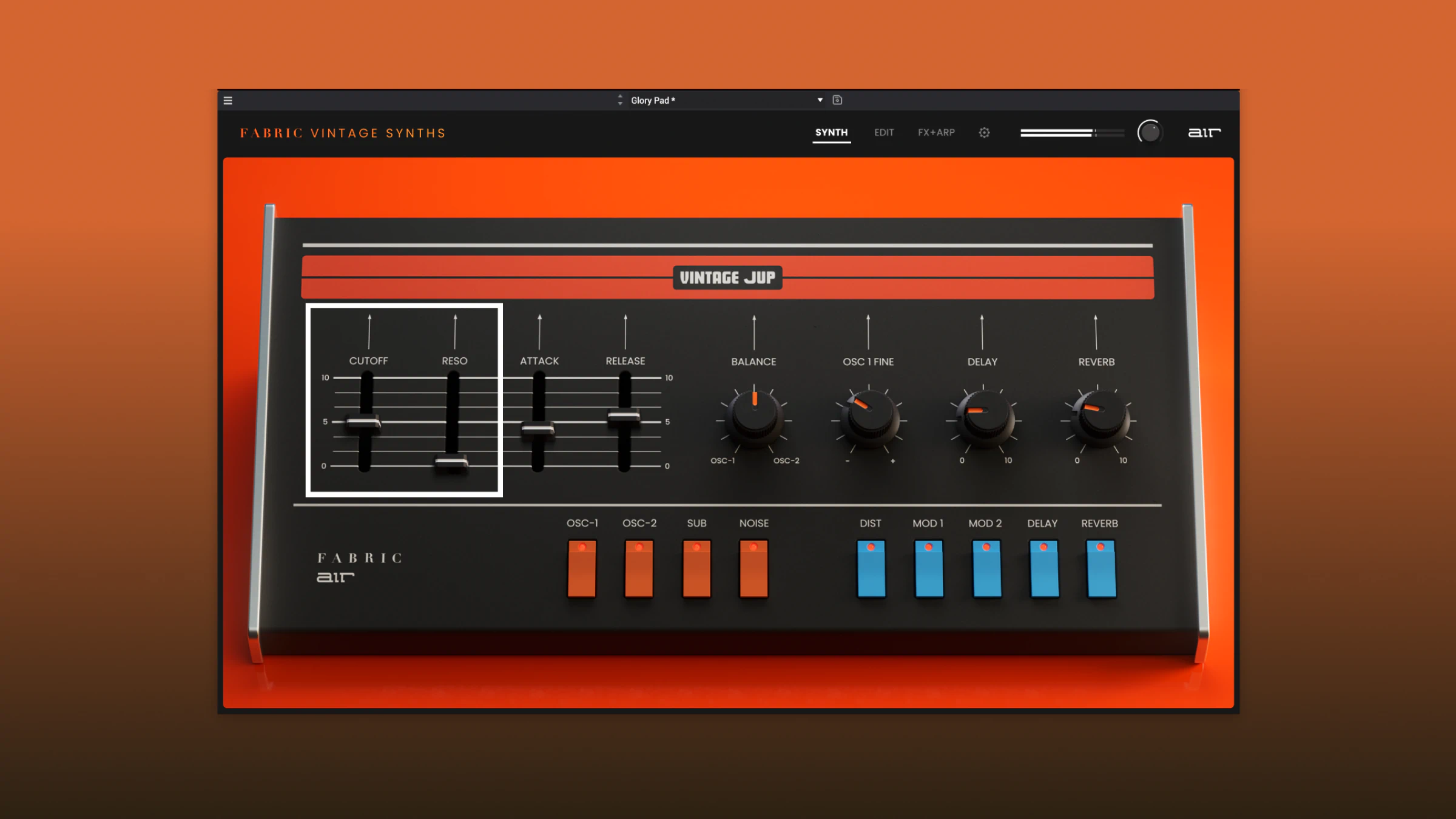Switch to the EDIT tab
Screen dimensions: 1456x819
point(884,132)
